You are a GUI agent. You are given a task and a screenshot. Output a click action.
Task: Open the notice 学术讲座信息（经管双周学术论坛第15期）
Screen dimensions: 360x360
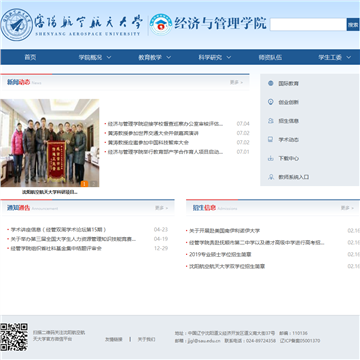click(x=59, y=230)
